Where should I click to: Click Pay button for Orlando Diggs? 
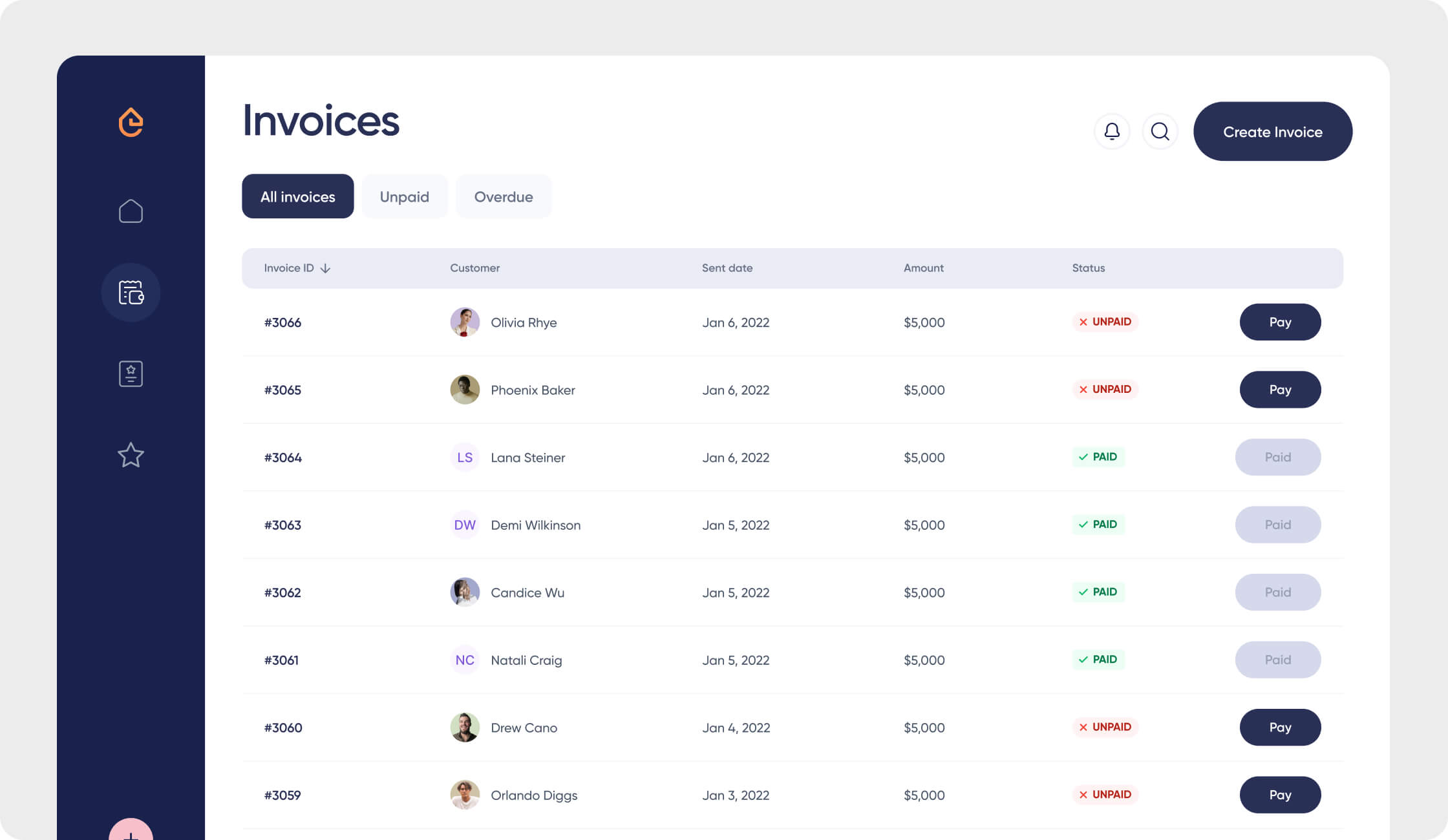(x=1279, y=795)
